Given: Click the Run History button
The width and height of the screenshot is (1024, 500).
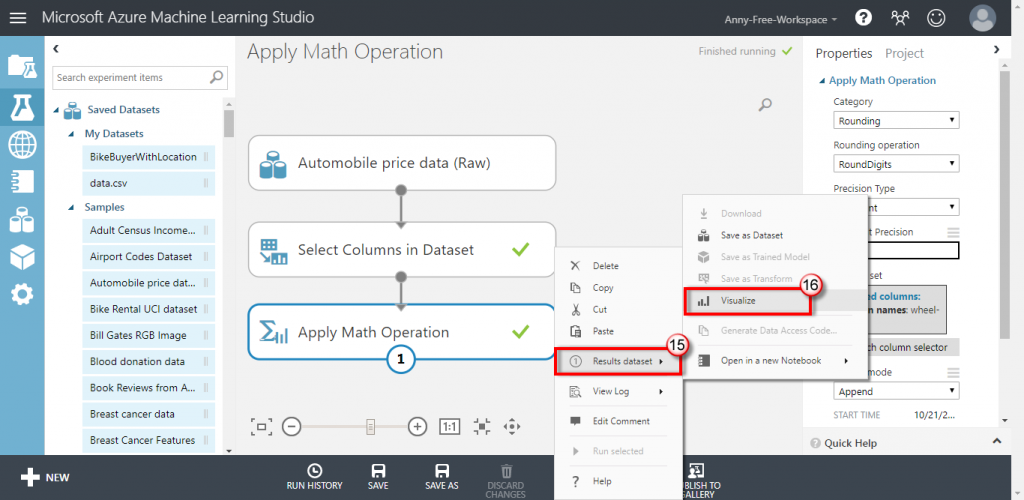Looking at the screenshot, I should (x=314, y=477).
